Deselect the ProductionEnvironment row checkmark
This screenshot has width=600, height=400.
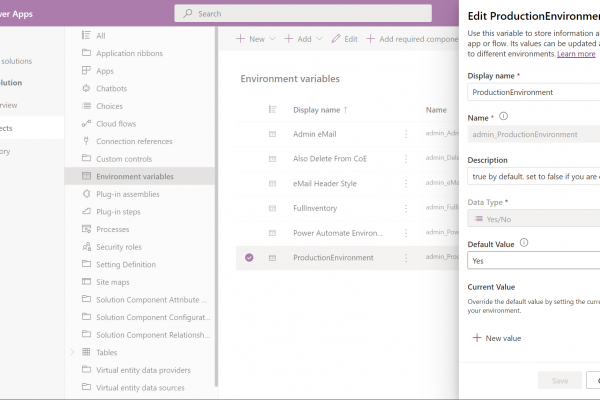pyautogui.click(x=249, y=258)
